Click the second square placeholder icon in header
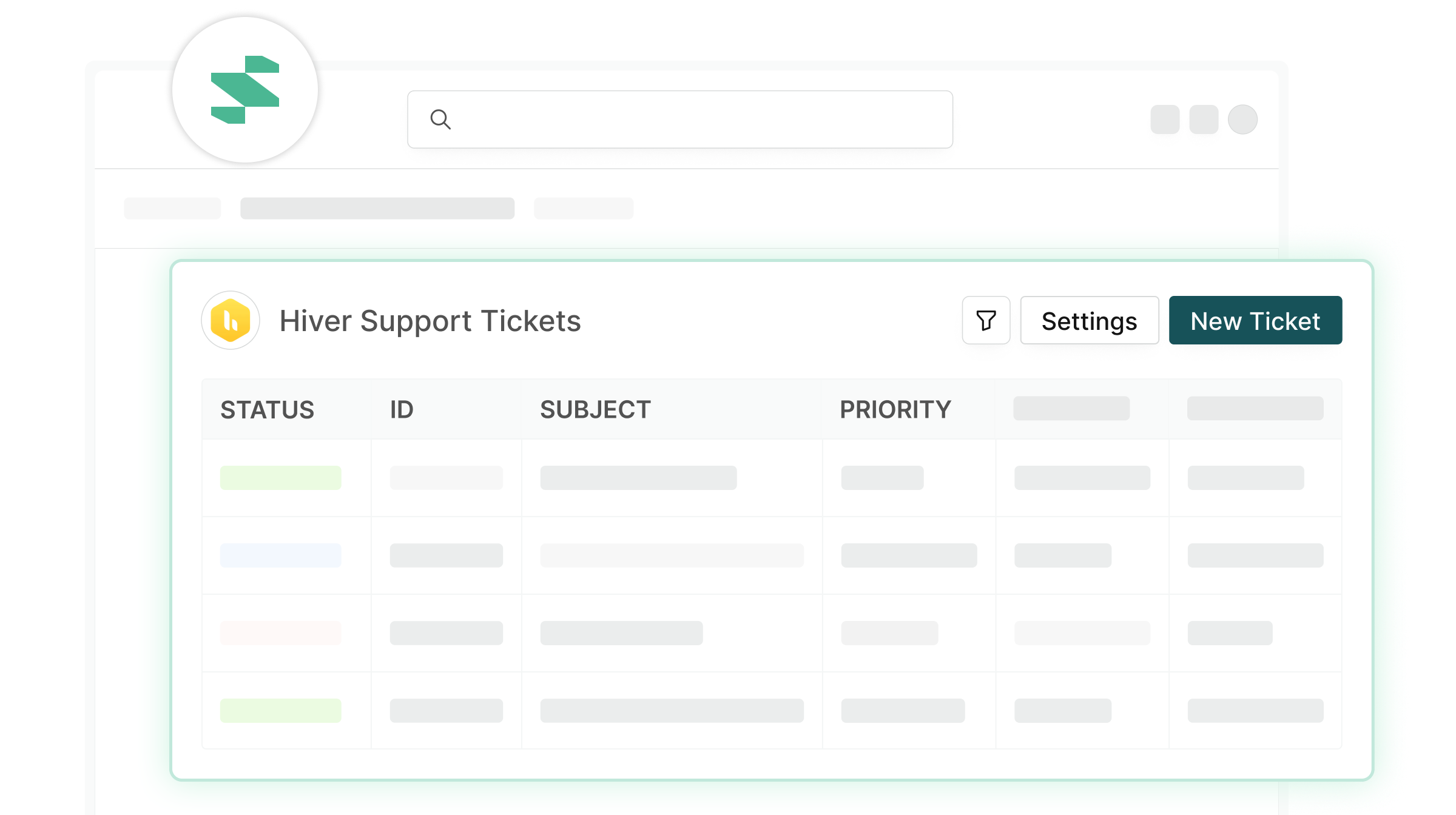 click(1204, 119)
